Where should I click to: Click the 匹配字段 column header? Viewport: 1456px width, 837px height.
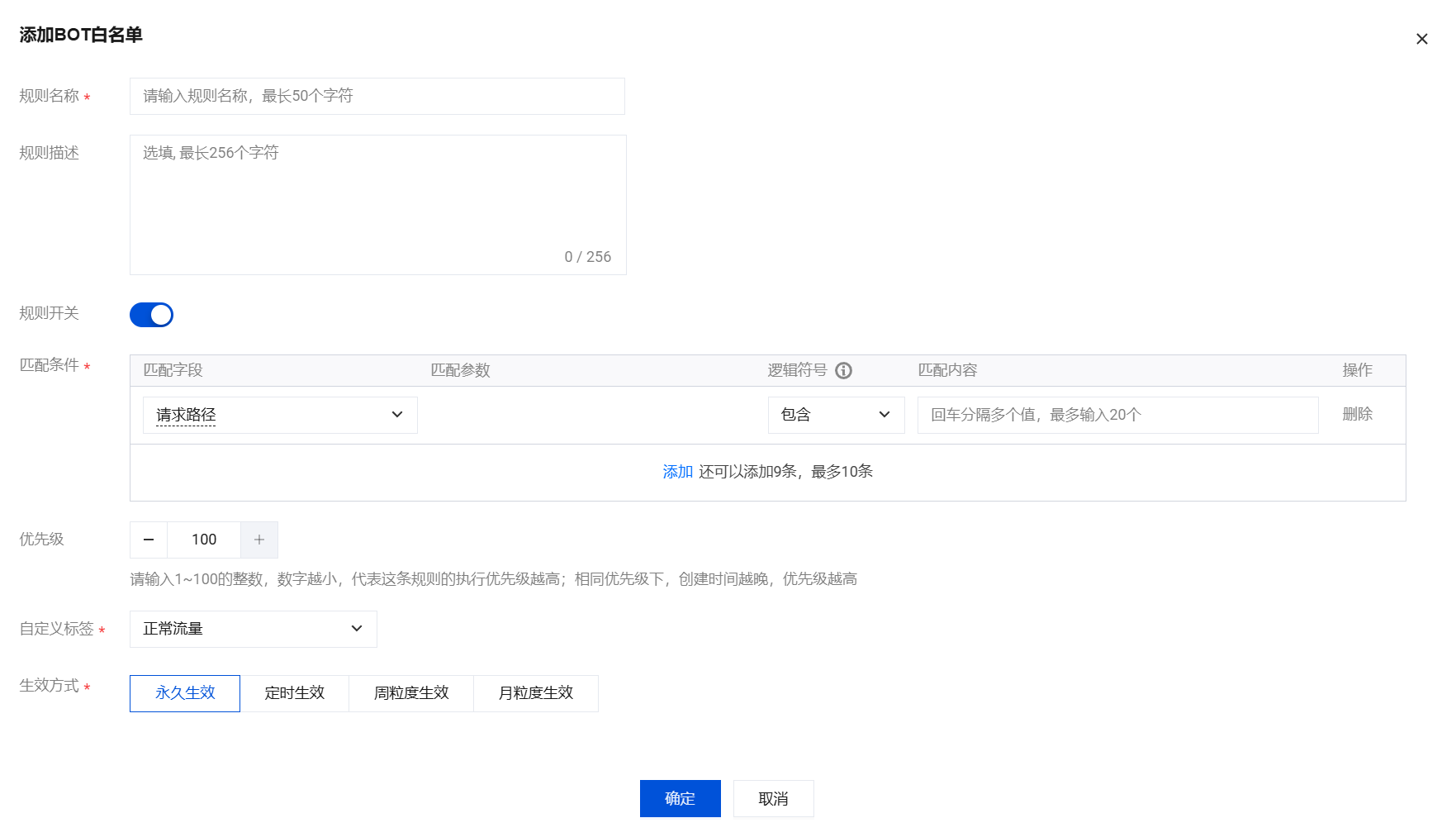coord(173,370)
